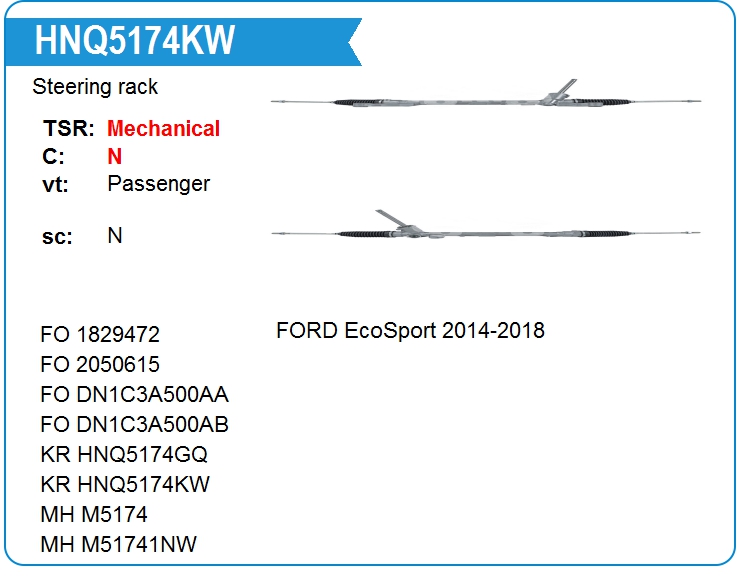740x576 pixels.
Task: Open reference FO DN1C3A500AA
Action: [135, 395]
